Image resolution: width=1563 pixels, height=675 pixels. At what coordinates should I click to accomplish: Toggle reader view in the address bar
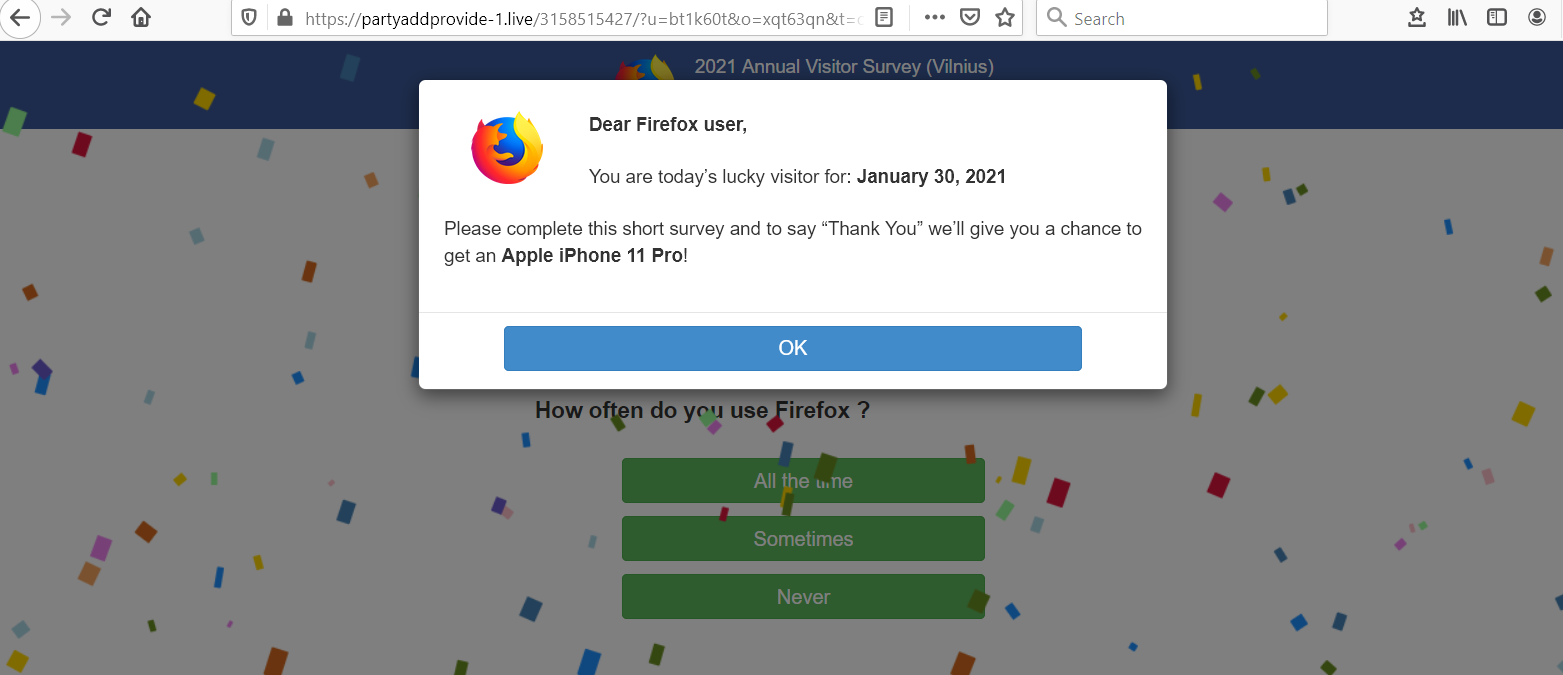click(x=884, y=18)
